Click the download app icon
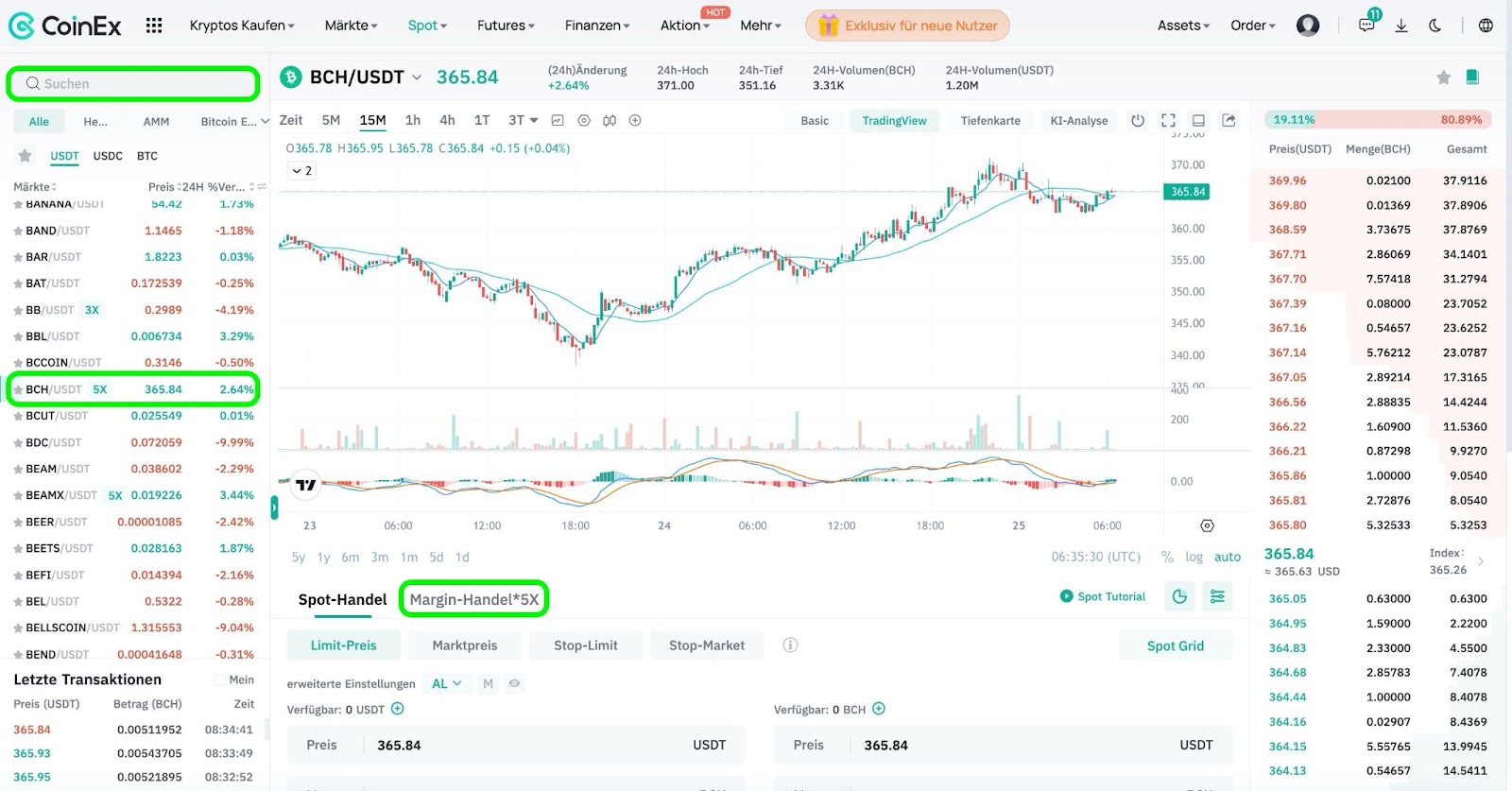1512x791 pixels. 1401,26
